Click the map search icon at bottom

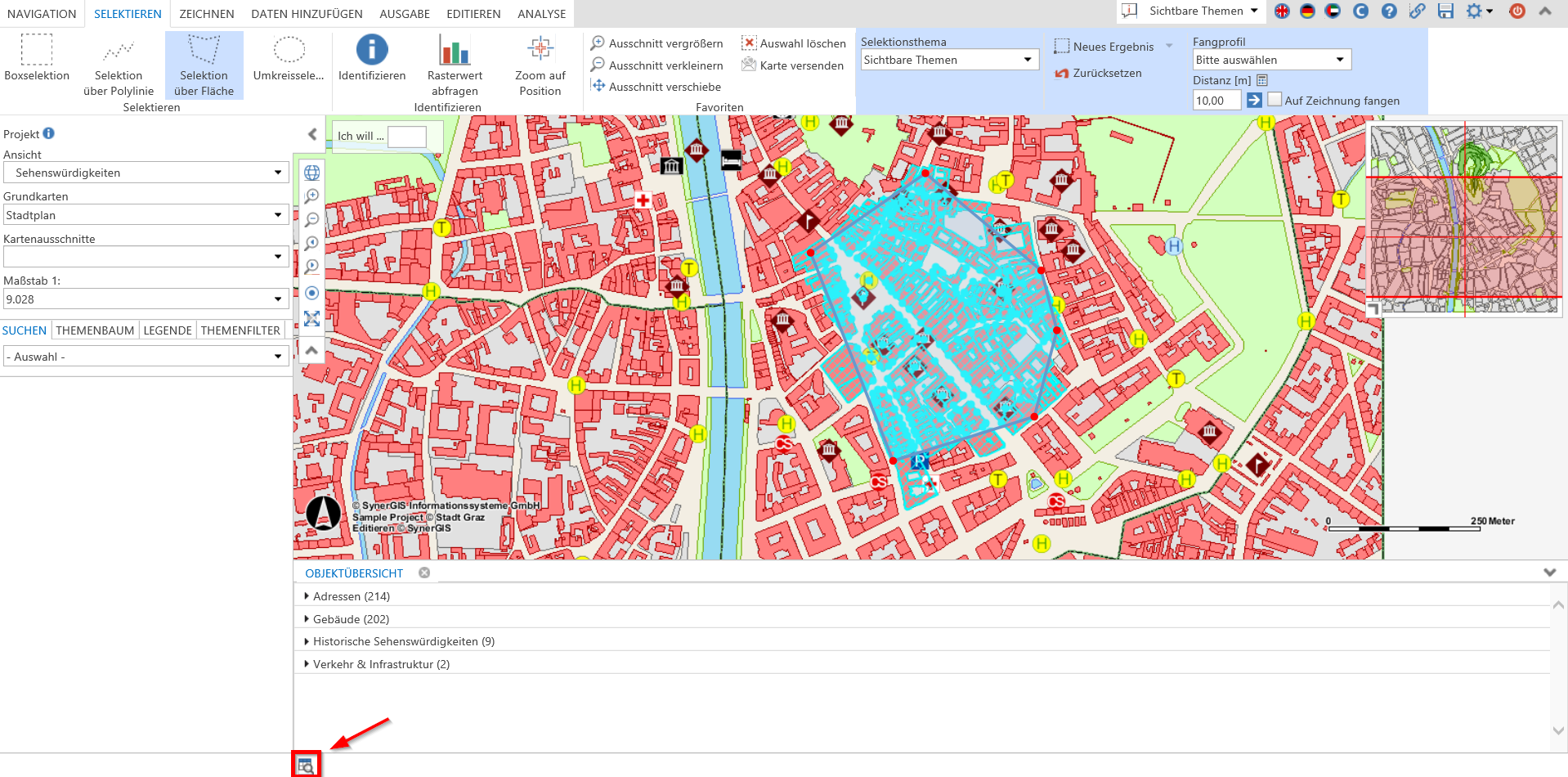tap(306, 766)
